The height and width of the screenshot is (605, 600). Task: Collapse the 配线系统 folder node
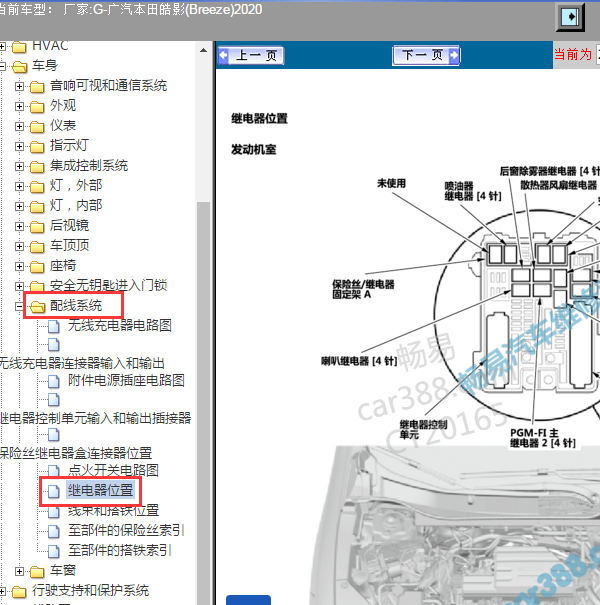[20, 306]
